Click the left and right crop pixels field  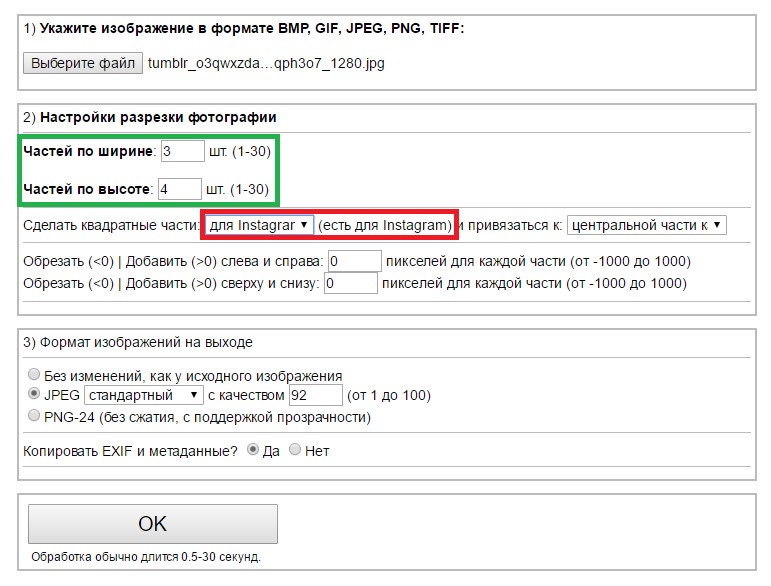(x=354, y=262)
